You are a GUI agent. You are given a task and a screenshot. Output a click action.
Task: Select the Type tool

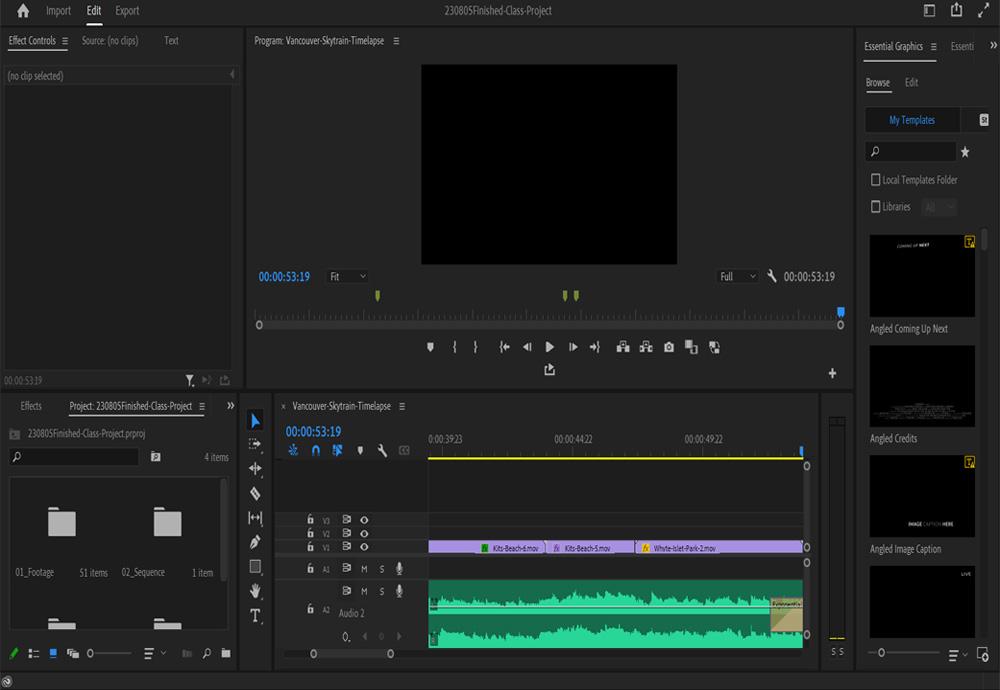(x=255, y=615)
